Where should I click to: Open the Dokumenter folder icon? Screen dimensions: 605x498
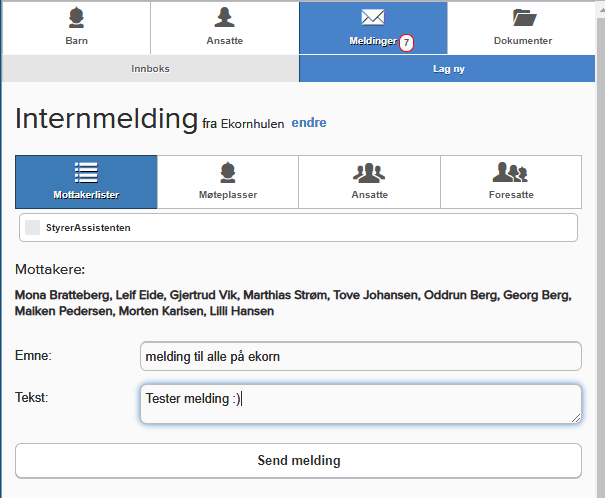coord(524,18)
